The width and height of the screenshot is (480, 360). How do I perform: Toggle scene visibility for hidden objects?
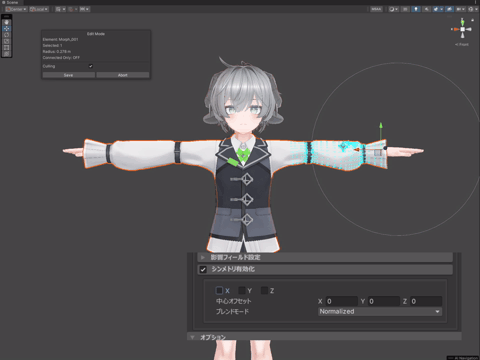tap(449, 9)
